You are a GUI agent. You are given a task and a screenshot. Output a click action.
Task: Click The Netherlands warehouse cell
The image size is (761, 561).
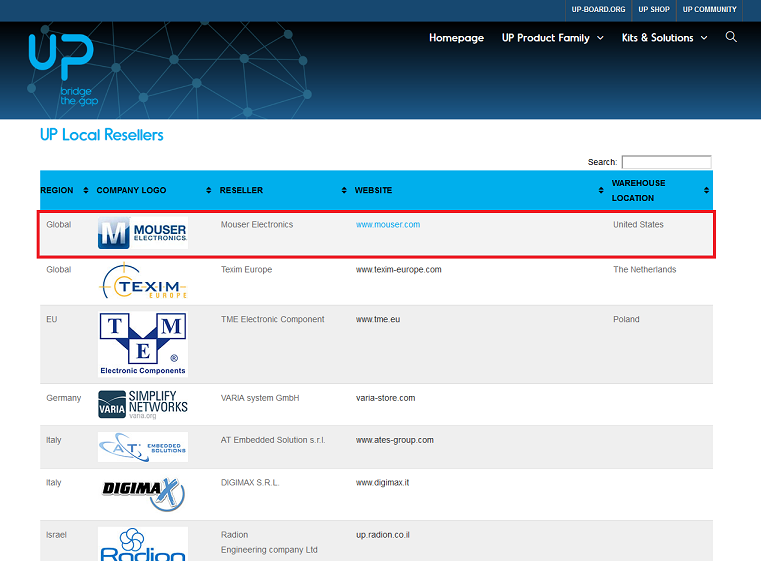[644, 269]
